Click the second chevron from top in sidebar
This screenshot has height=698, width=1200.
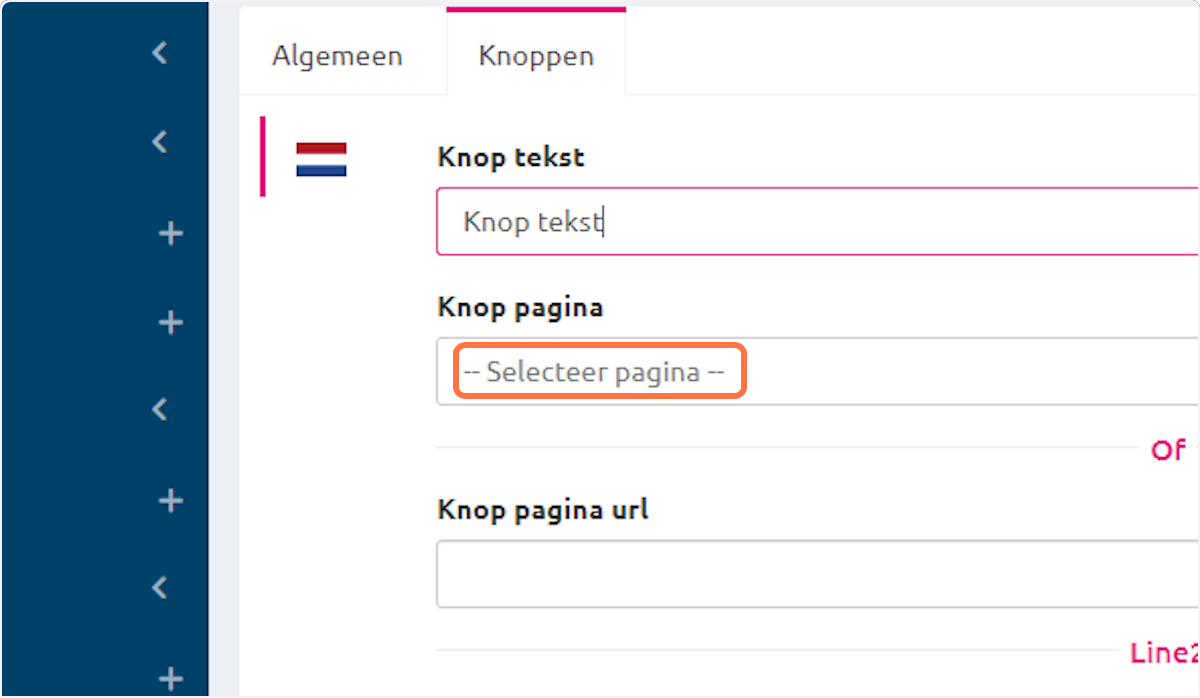tap(160, 143)
